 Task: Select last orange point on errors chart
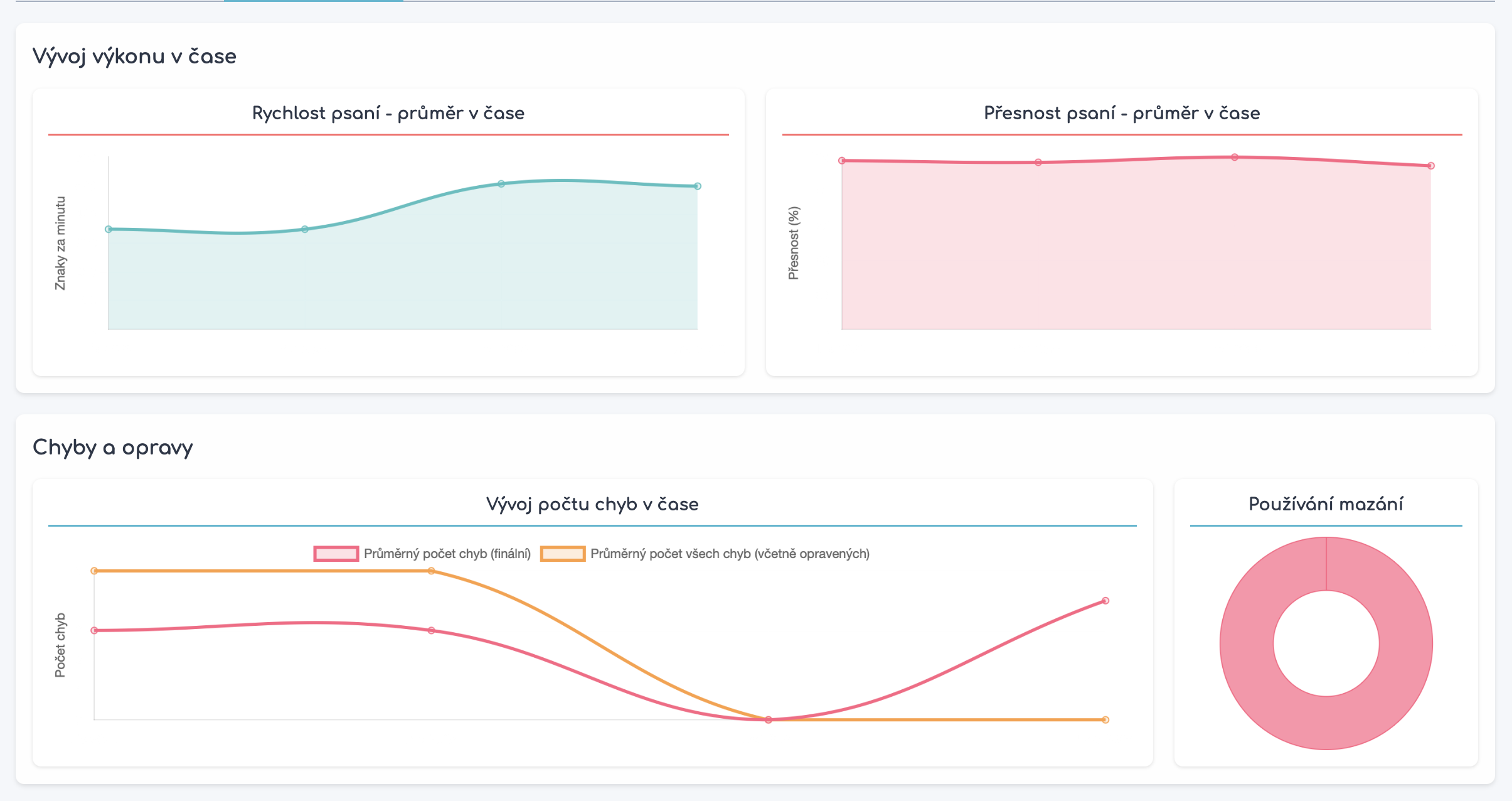click(1105, 720)
